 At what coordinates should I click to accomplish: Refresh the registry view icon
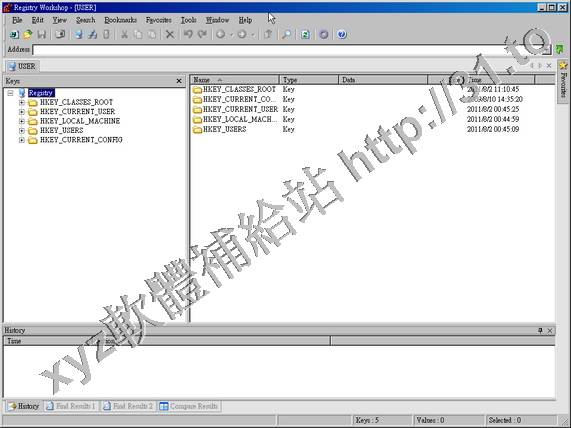pos(305,35)
